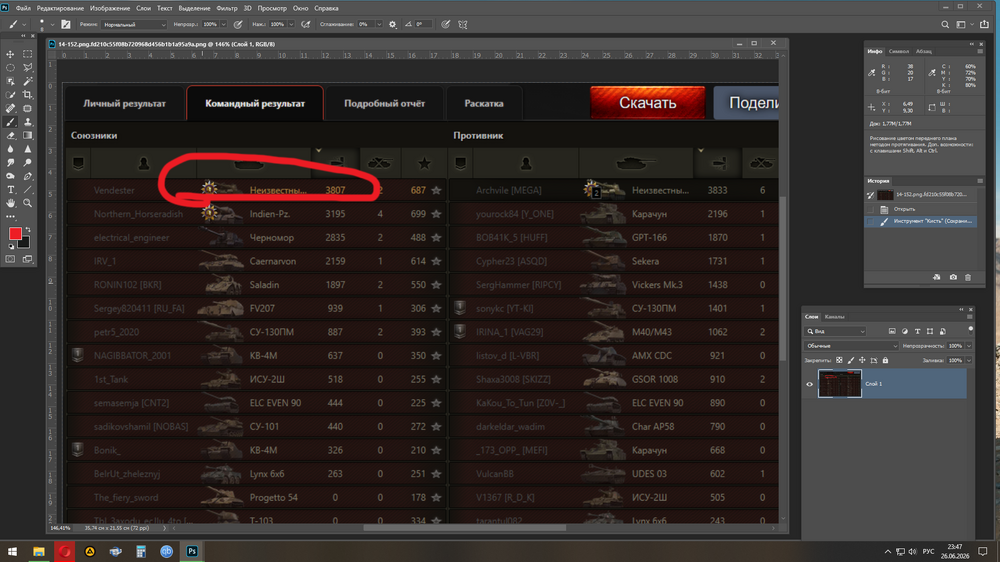
Task: Open the Выделение menu
Action: pyautogui.click(x=194, y=8)
